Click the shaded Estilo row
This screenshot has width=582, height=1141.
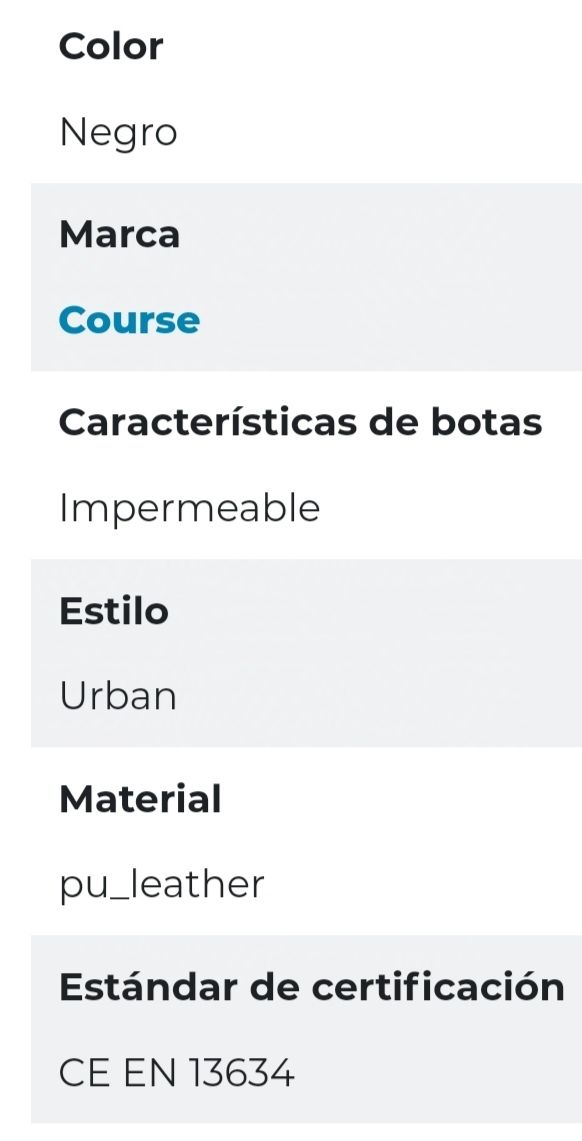(x=291, y=653)
